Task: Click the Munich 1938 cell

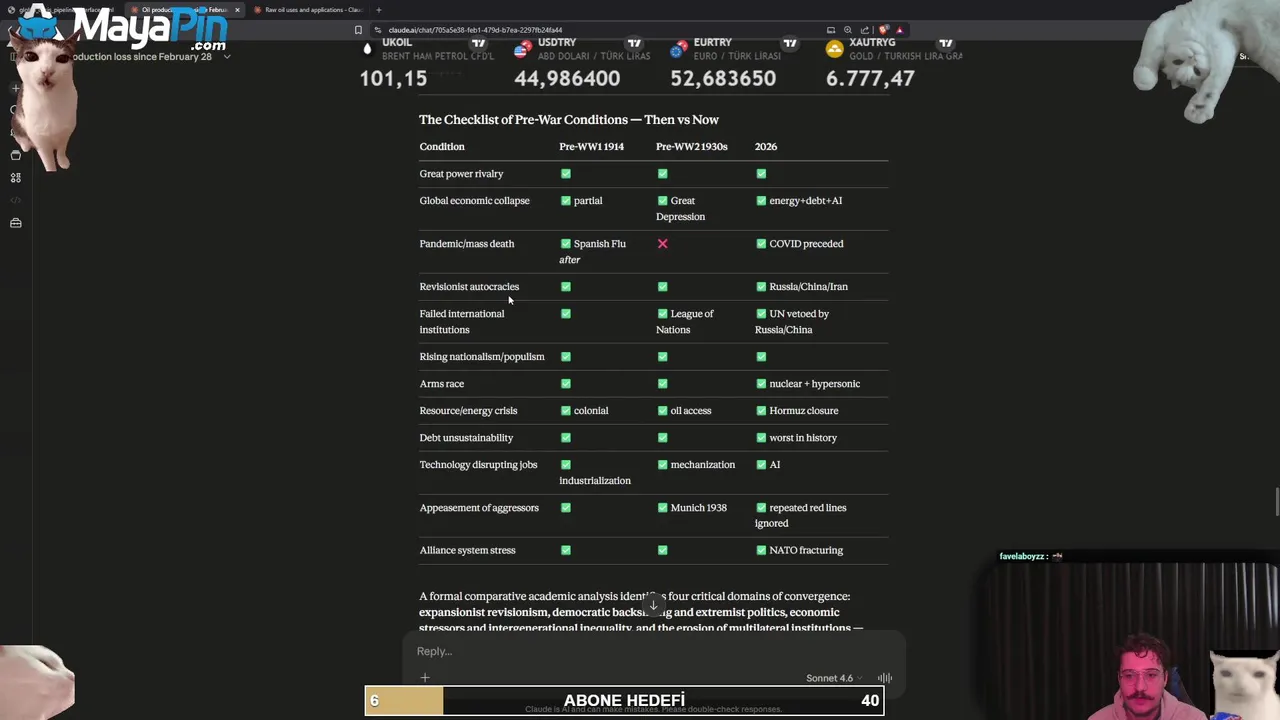Action: (x=692, y=508)
